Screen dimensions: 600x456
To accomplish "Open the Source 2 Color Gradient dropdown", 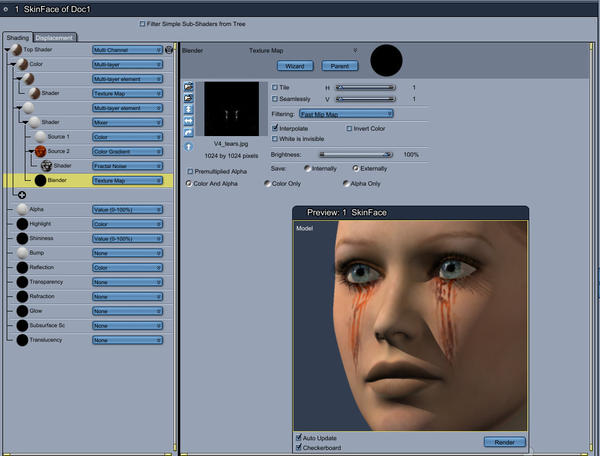I will click(x=127, y=151).
